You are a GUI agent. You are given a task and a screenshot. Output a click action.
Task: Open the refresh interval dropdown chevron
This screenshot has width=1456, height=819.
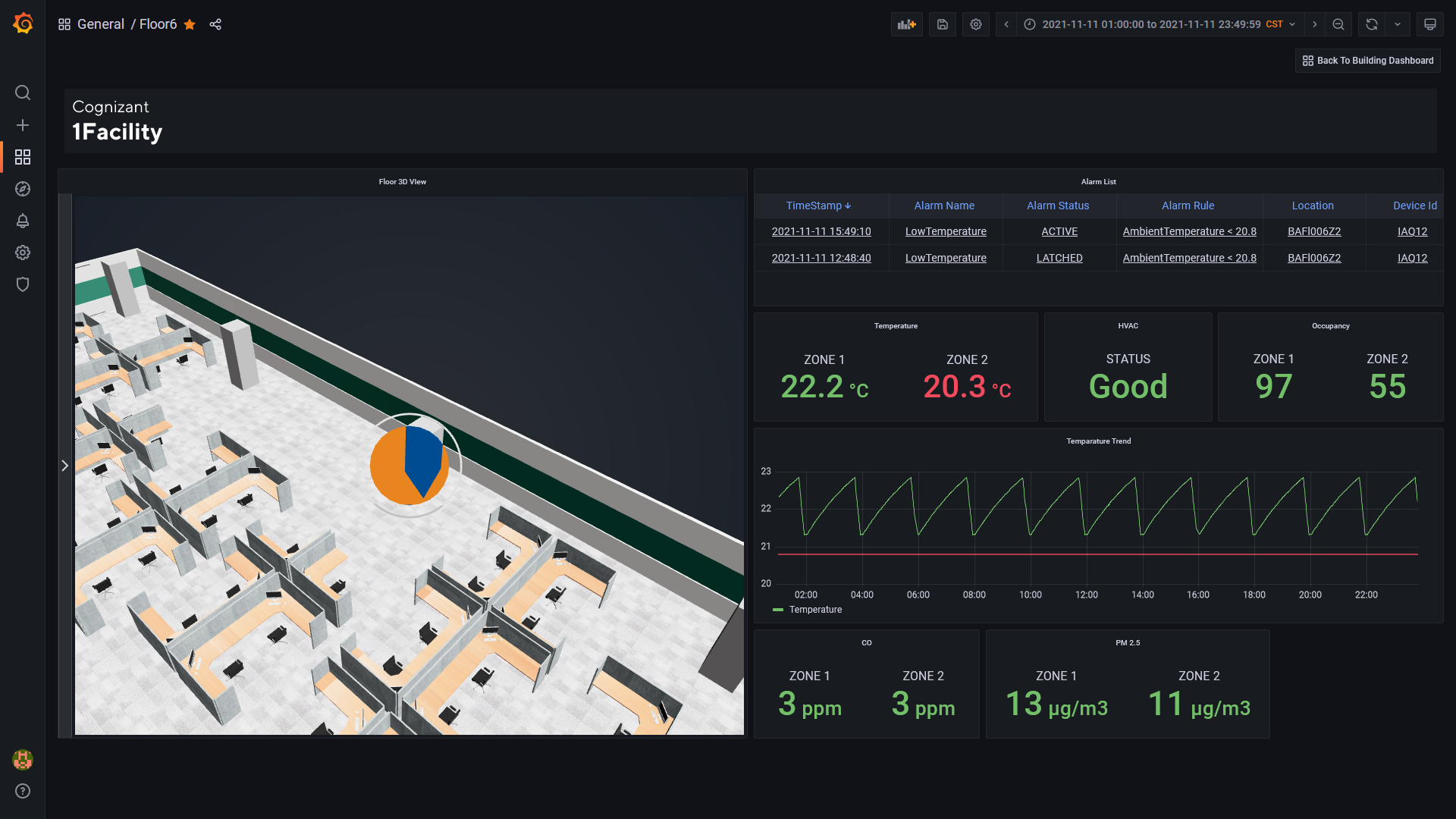[x=1398, y=24]
